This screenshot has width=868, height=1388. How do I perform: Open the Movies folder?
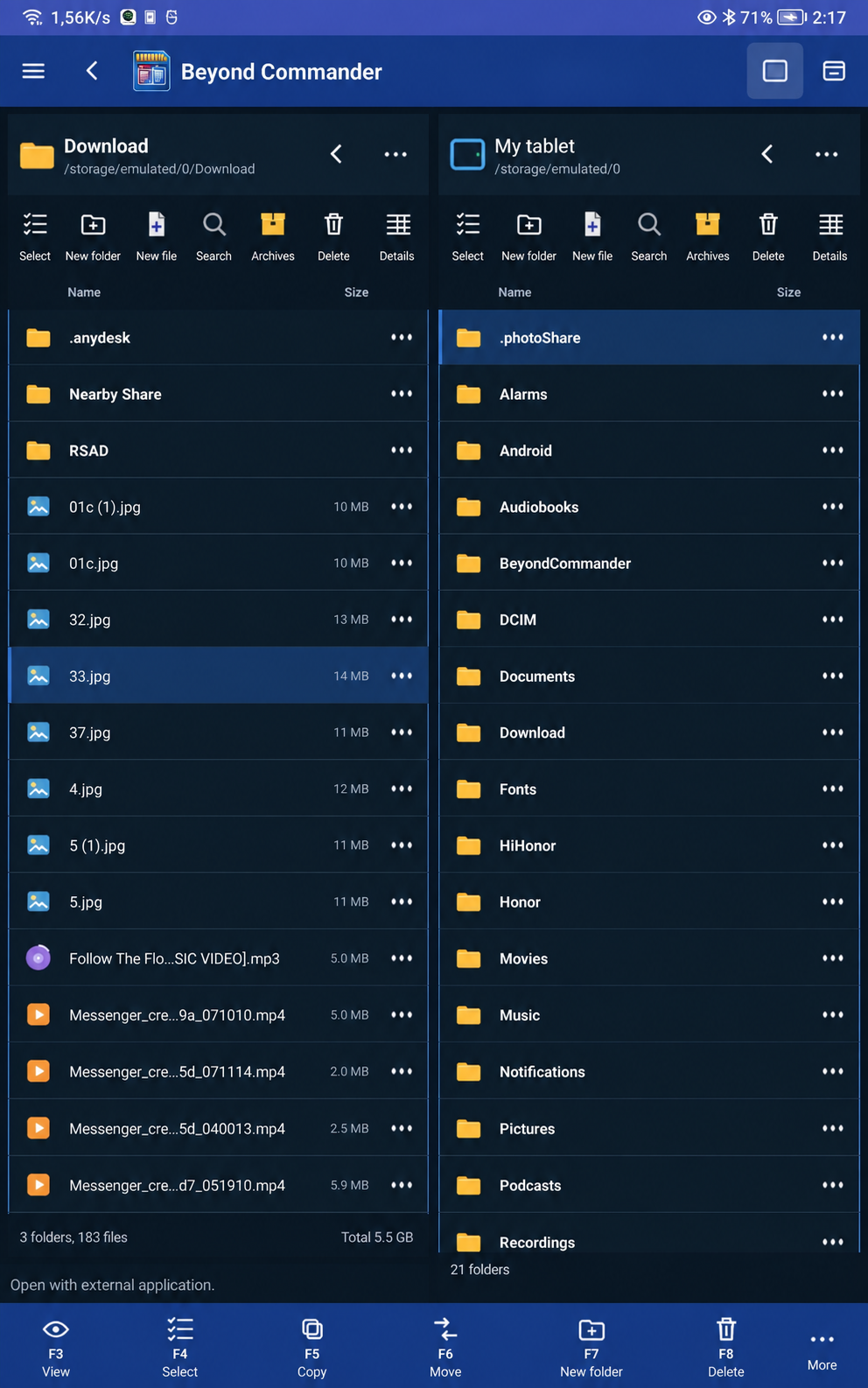[649, 958]
